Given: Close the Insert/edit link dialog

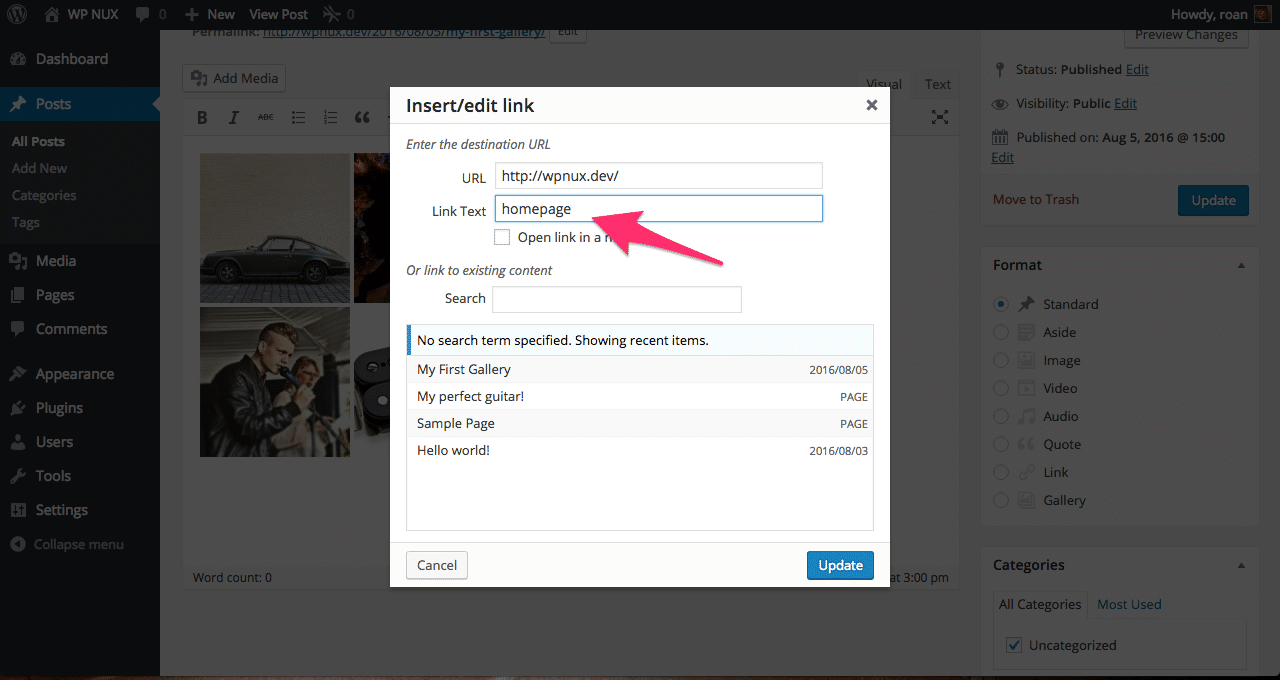Looking at the screenshot, I should 872,105.
